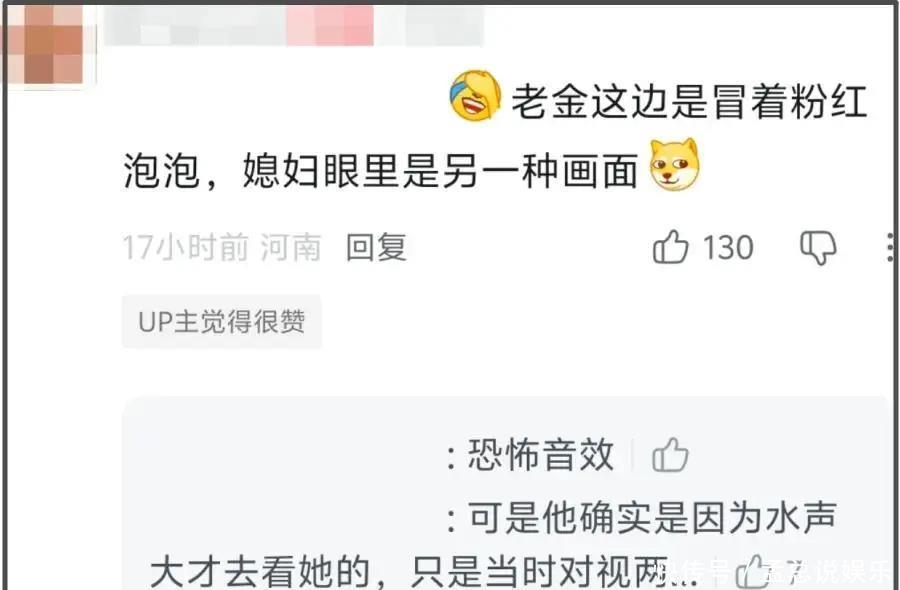The image size is (900, 590).
Task: Click the laughing-crying emoji in the comment
Action: pyautogui.click(x=475, y=96)
